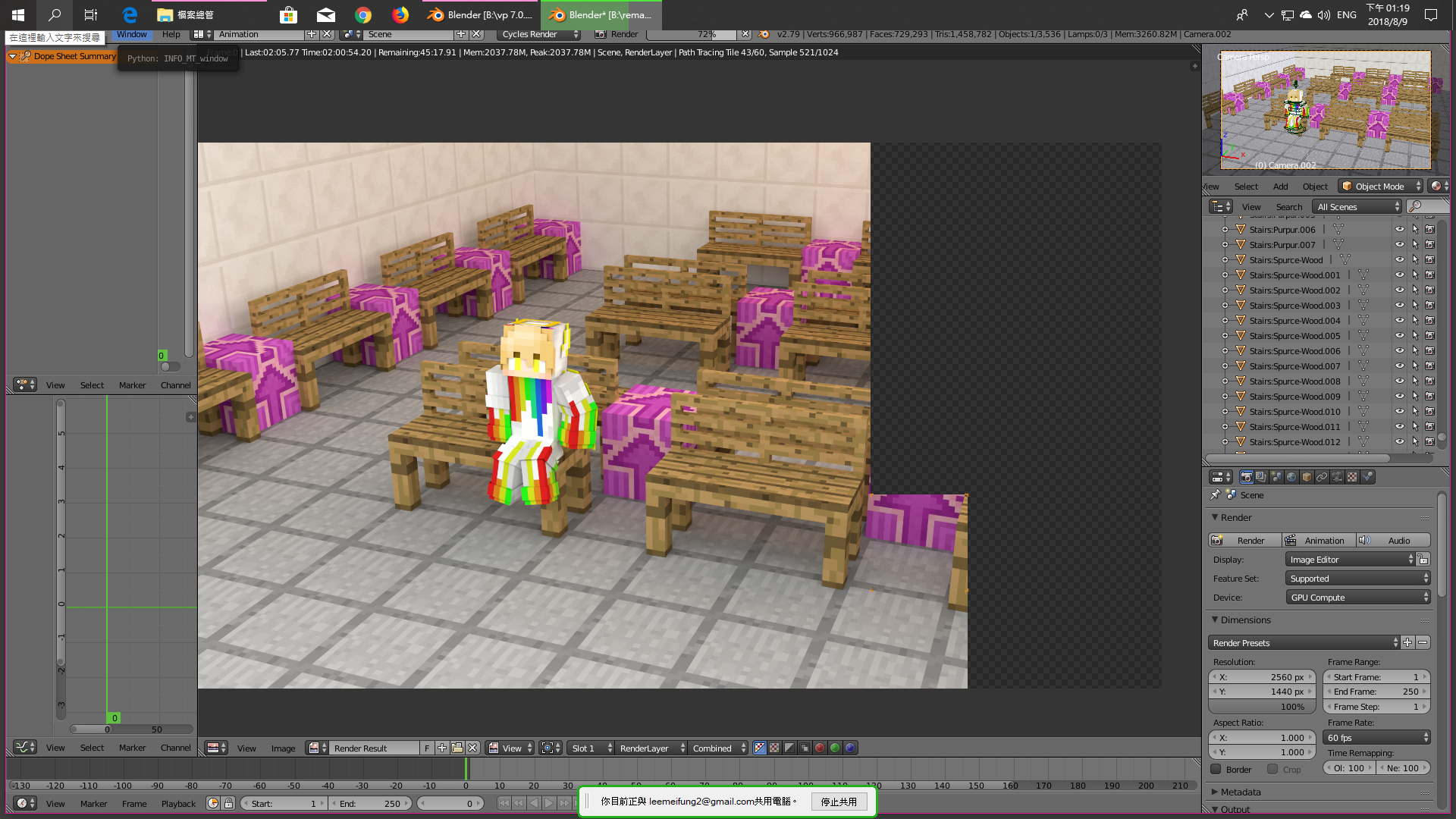
Task: Add a new screen layout
Action: 312,34
